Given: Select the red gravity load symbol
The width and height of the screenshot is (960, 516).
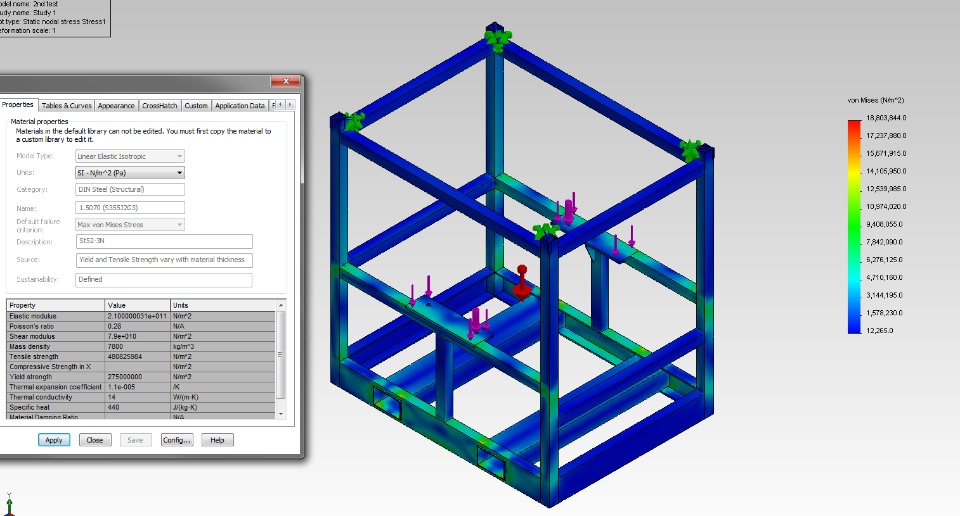Looking at the screenshot, I should (x=522, y=282).
